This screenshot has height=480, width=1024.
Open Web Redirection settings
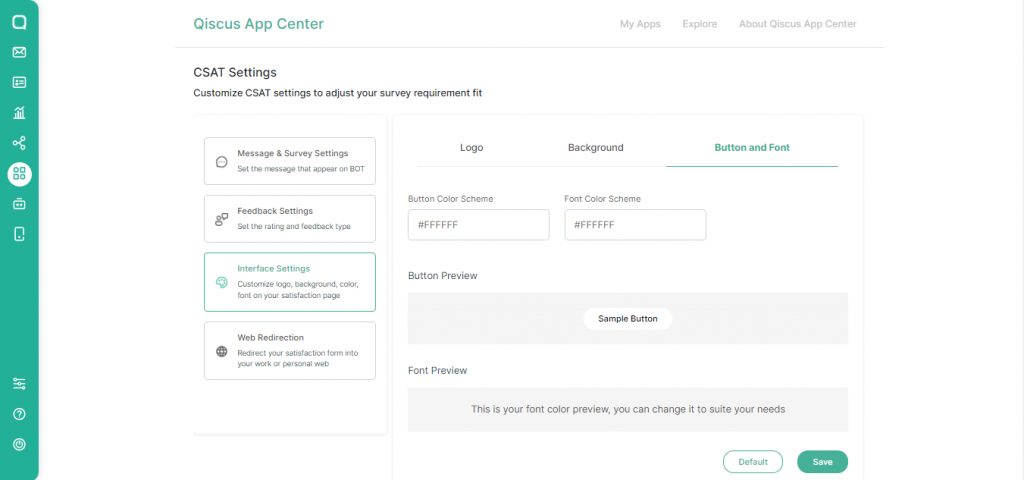pyautogui.click(x=290, y=350)
